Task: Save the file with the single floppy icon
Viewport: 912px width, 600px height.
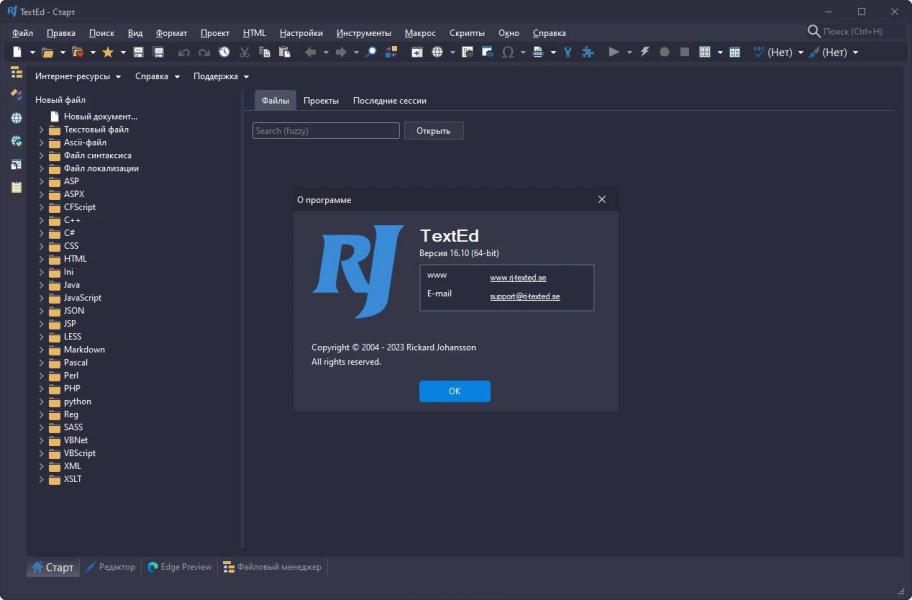Action: 138,52
